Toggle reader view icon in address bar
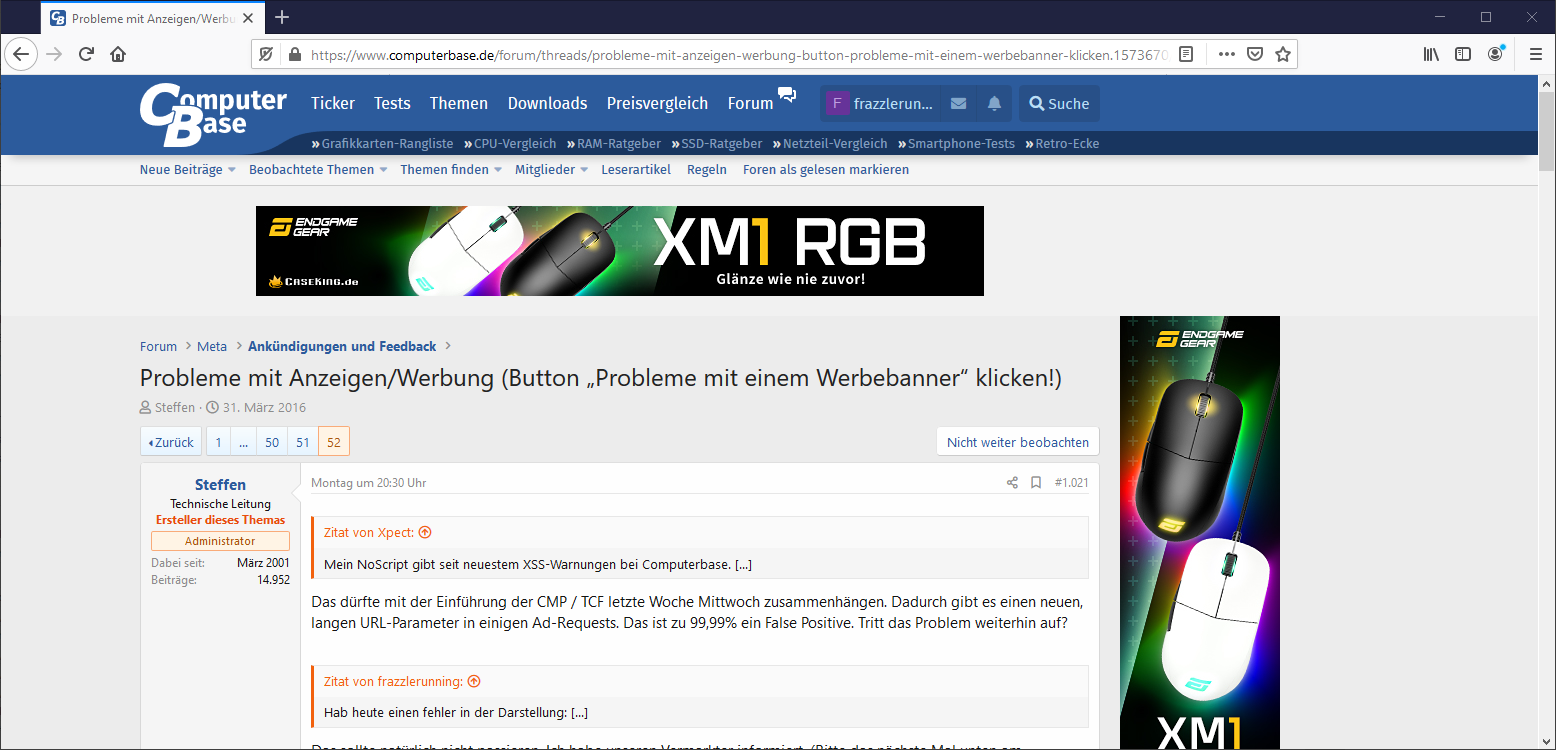The width and height of the screenshot is (1556, 750). [1186, 54]
